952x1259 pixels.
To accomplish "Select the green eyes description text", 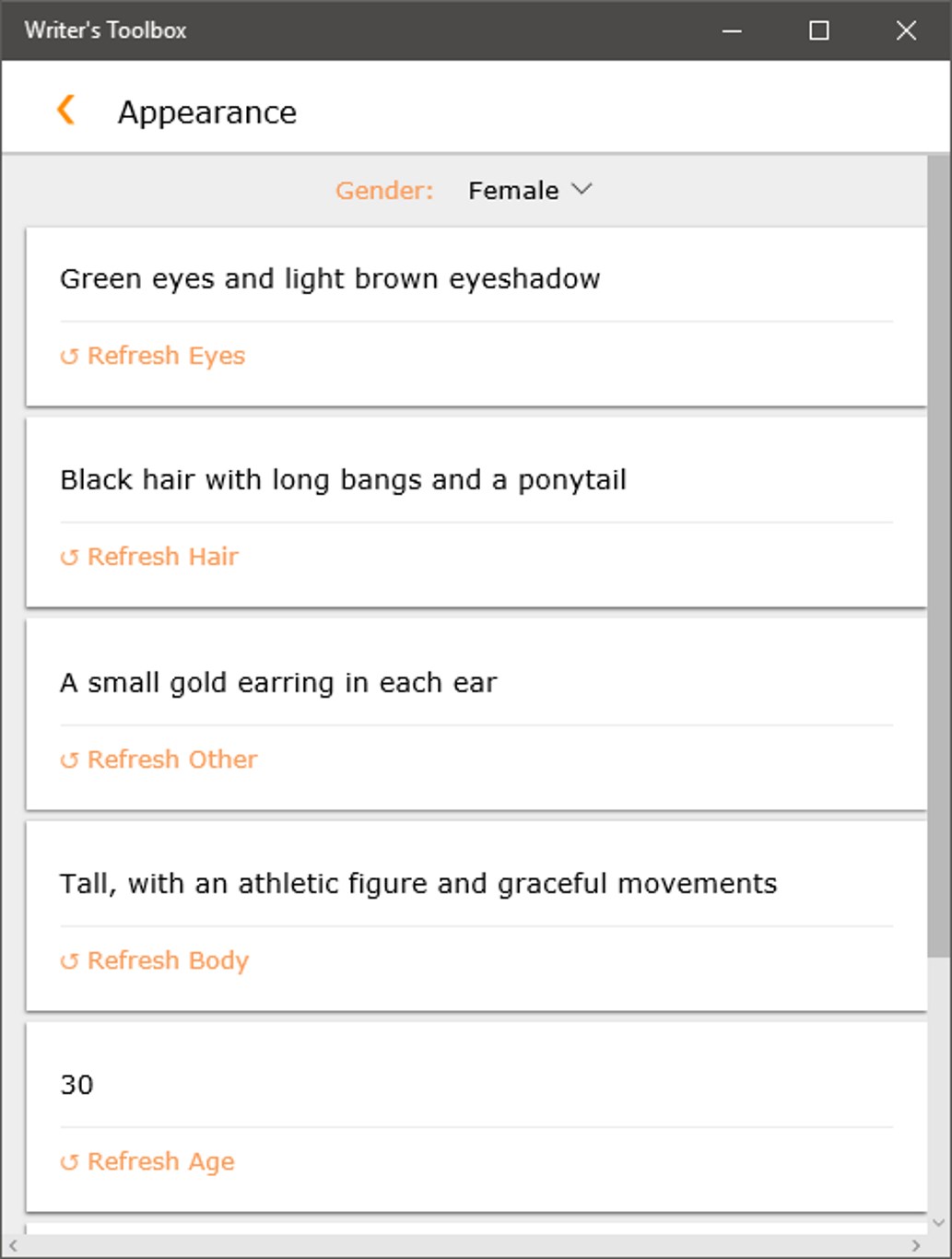I will click(330, 278).
